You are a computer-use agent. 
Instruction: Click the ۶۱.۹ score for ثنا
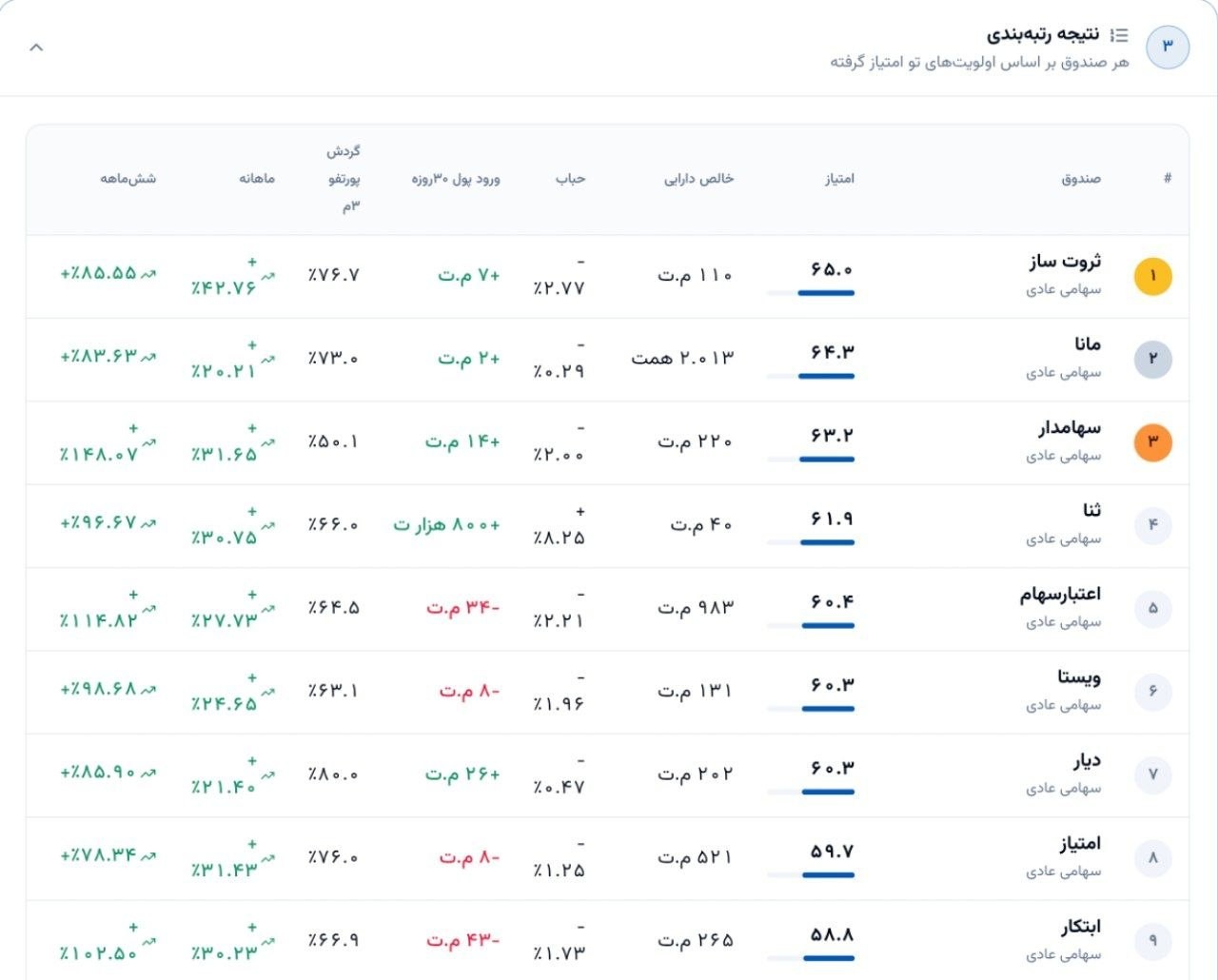(x=832, y=519)
